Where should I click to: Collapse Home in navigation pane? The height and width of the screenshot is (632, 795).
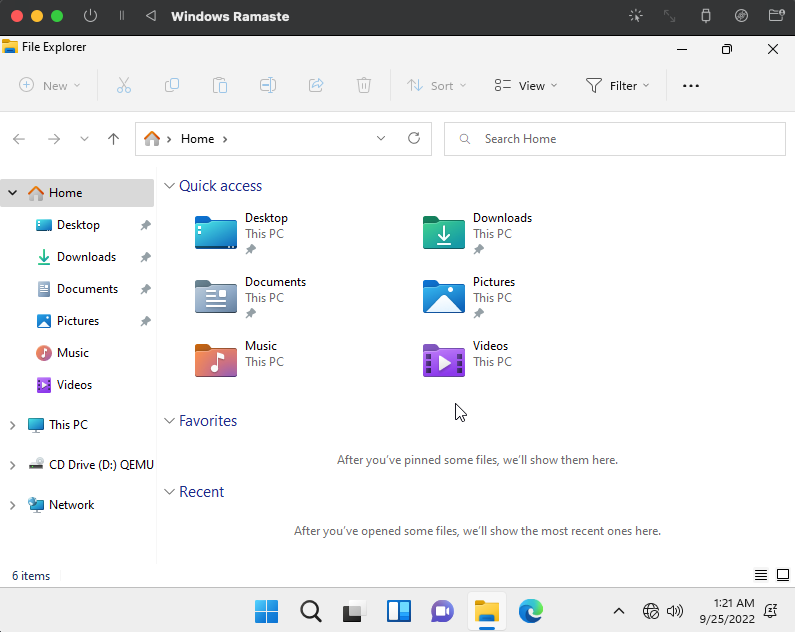[x=13, y=193]
